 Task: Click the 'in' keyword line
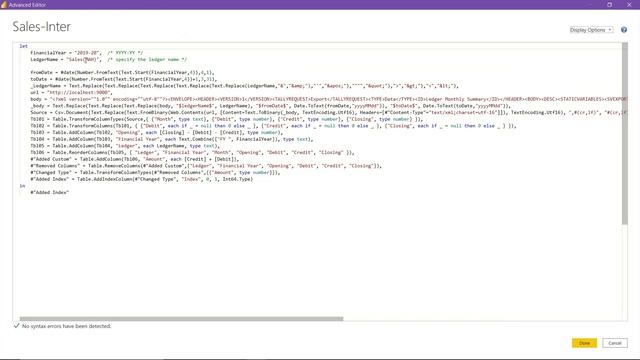[x=22, y=186]
